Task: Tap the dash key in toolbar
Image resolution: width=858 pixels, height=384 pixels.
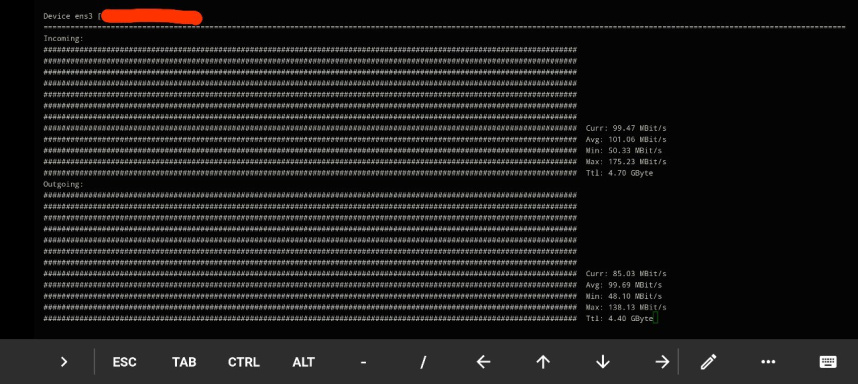Action: pyautogui.click(x=363, y=362)
